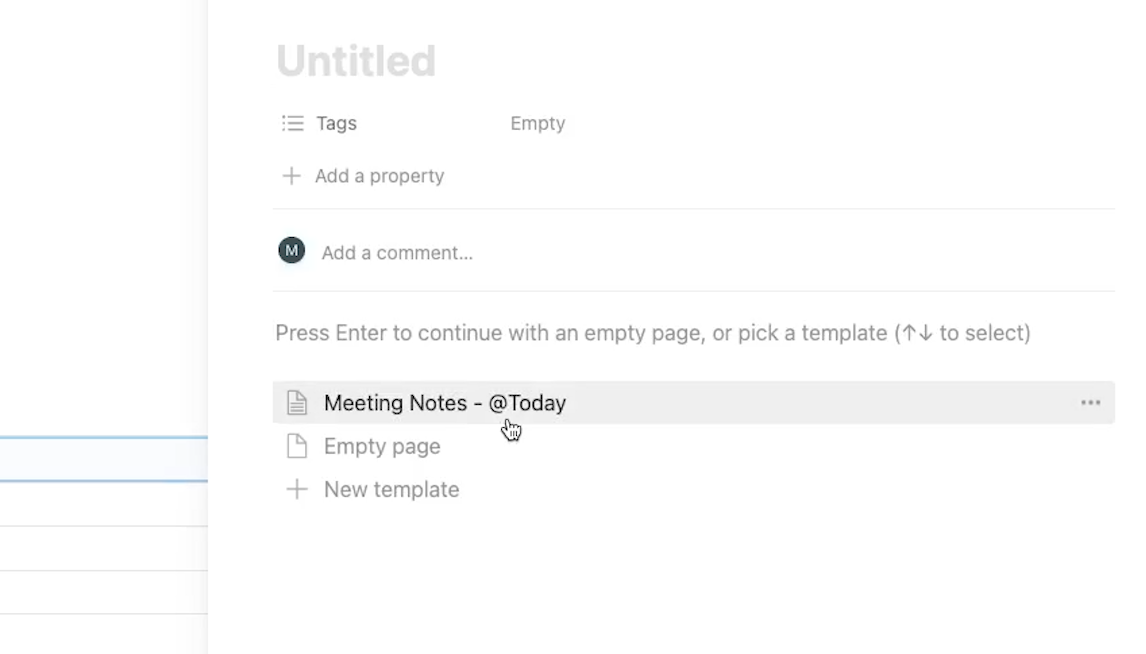Image resolution: width=1146 pixels, height=654 pixels.
Task: Select the blue highlighted row in left panel
Action: coord(104,460)
